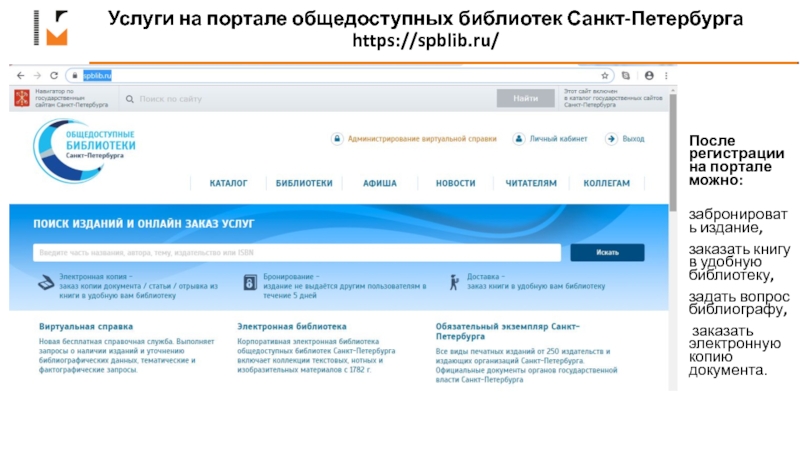Open the КАТАЛОГ menu item
The height and width of the screenshot is (450, 800).
[228, 184]
